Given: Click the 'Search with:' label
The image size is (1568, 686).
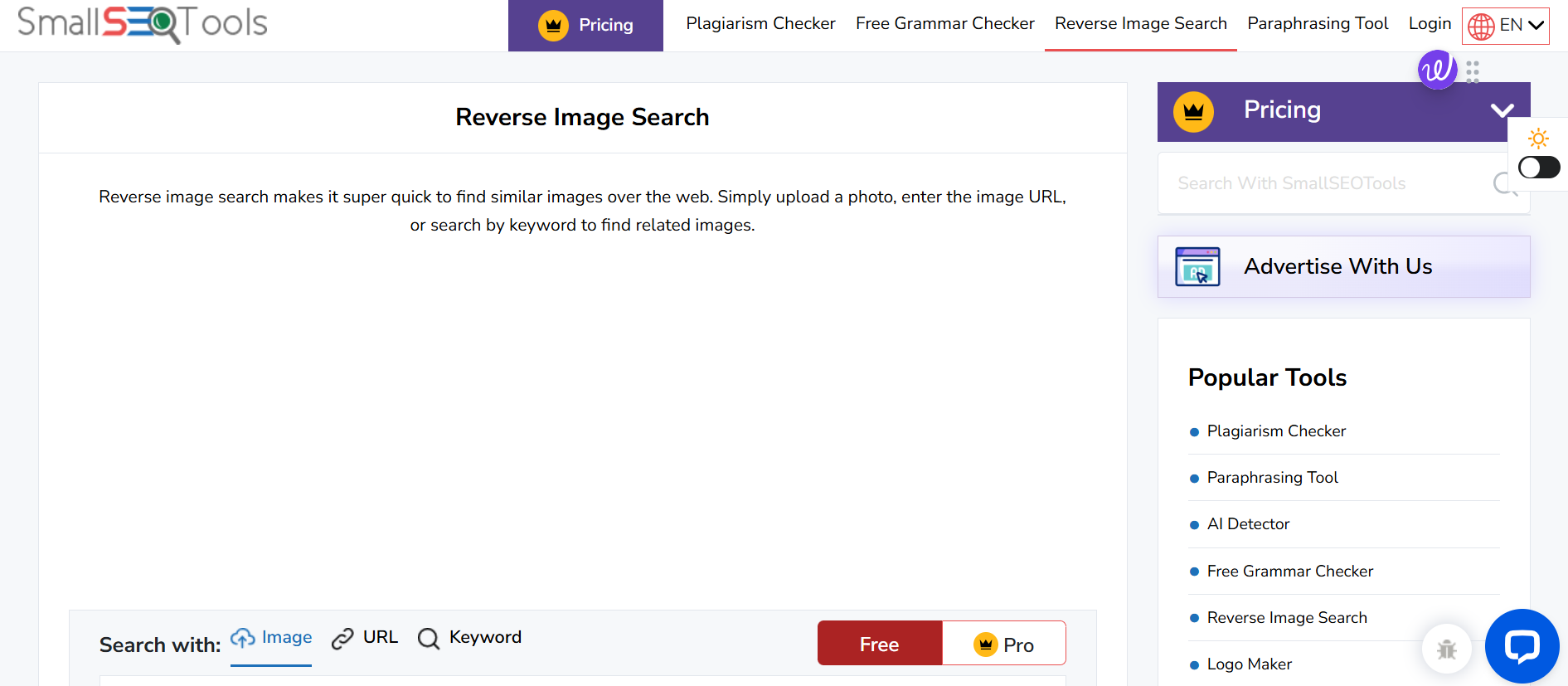Looking at the screenshot, I should pyautogui.click(x=160, y=645).
